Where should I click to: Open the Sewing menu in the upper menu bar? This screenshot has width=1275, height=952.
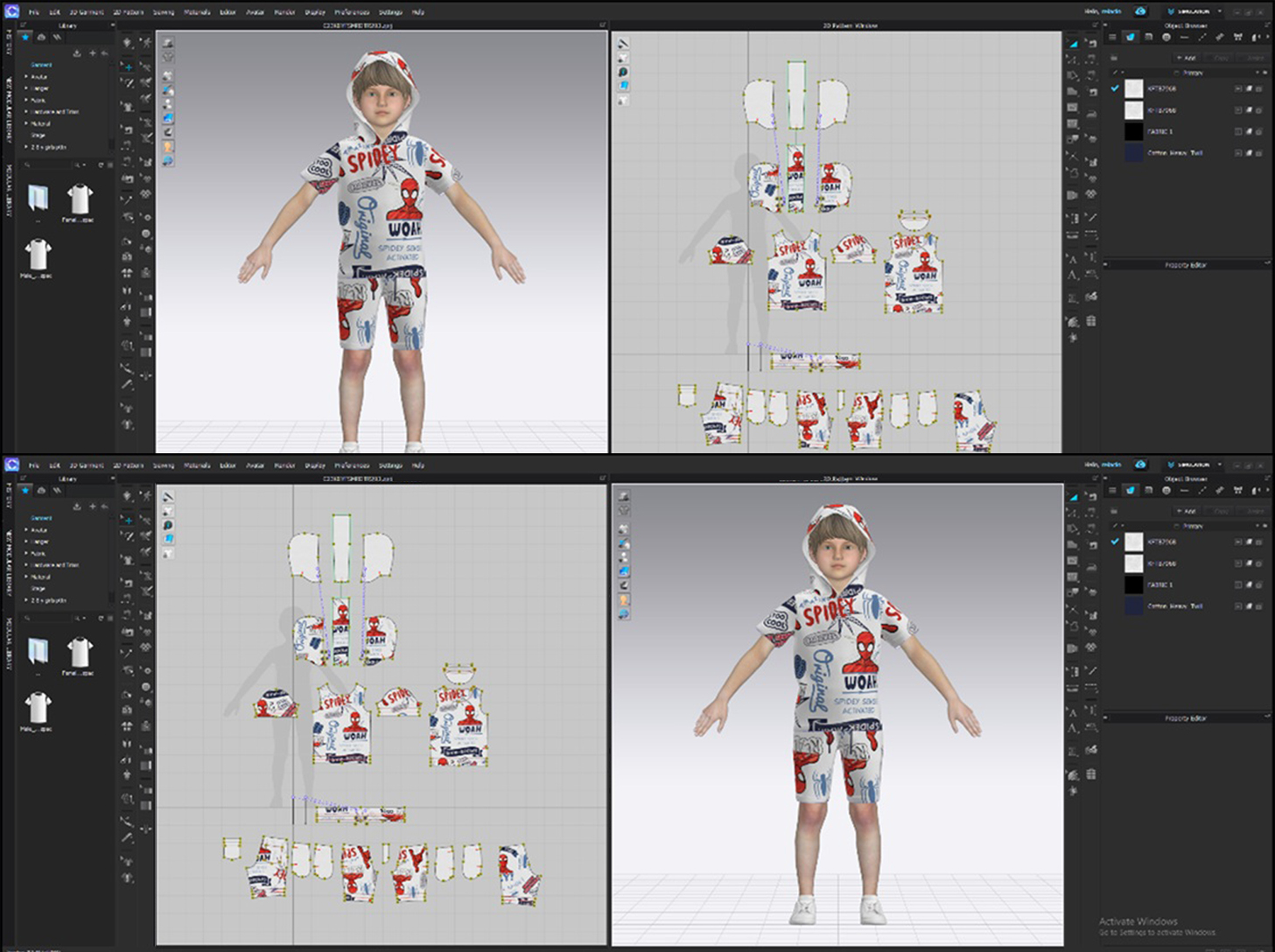click(x=164, y=12)
